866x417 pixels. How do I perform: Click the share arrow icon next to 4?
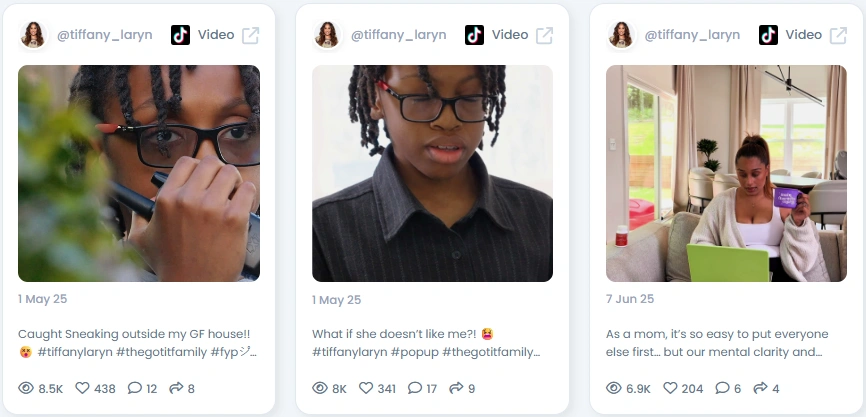click(760, 388)
